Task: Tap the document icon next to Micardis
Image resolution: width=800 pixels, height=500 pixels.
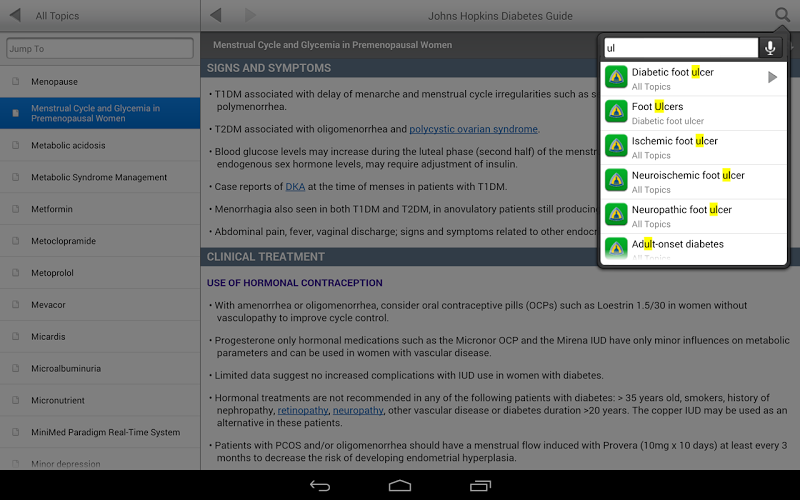Action: (x=16, y=336)
